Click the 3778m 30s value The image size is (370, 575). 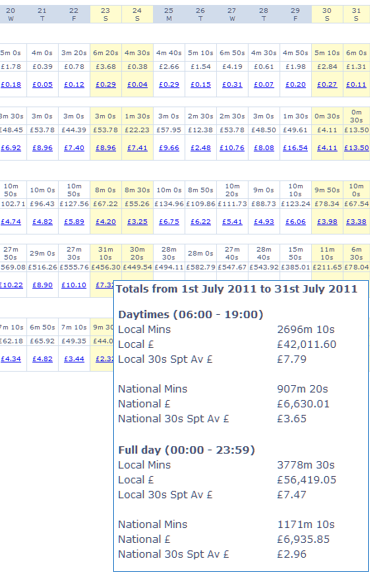click(x=306, y=465)
